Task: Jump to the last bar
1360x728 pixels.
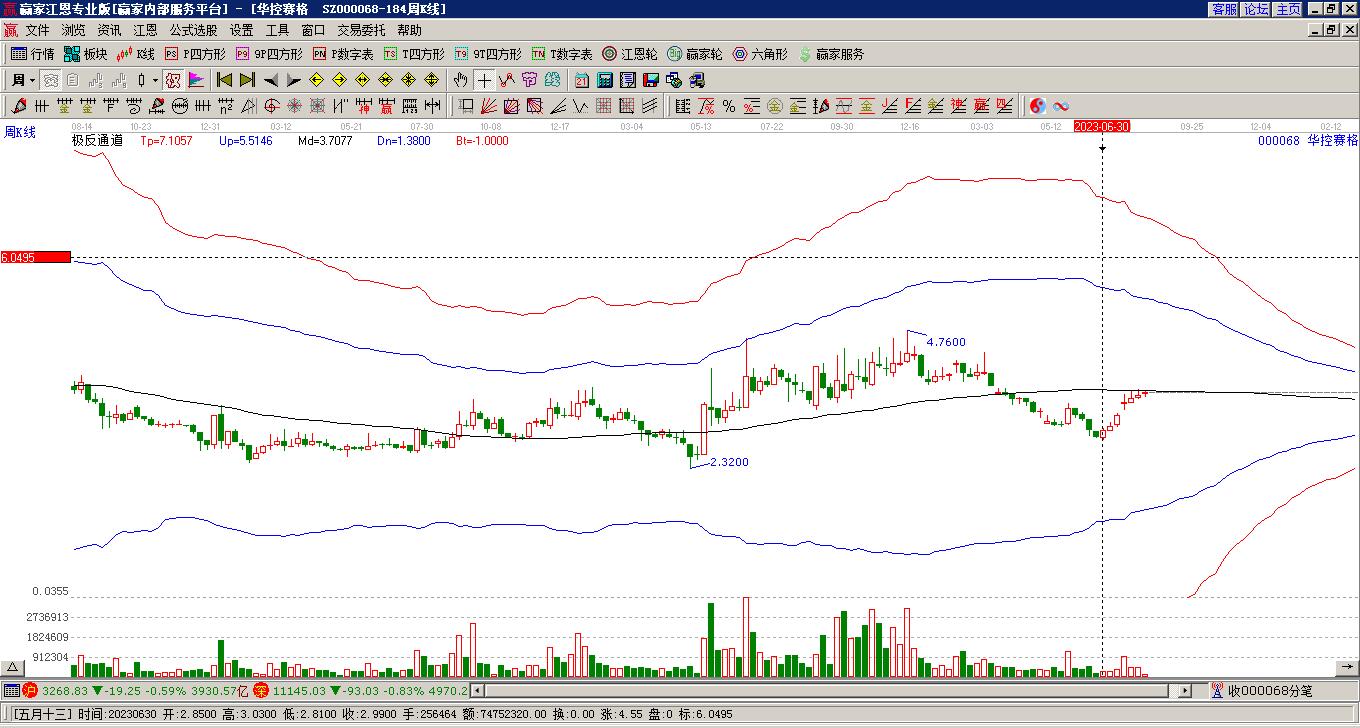Action: click(x=247, y=80)
